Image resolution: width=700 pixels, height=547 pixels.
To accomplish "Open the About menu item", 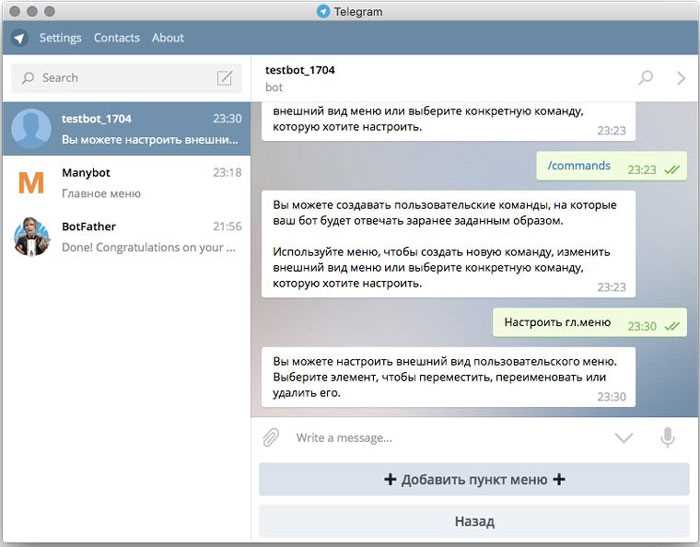I will [168, 38].
